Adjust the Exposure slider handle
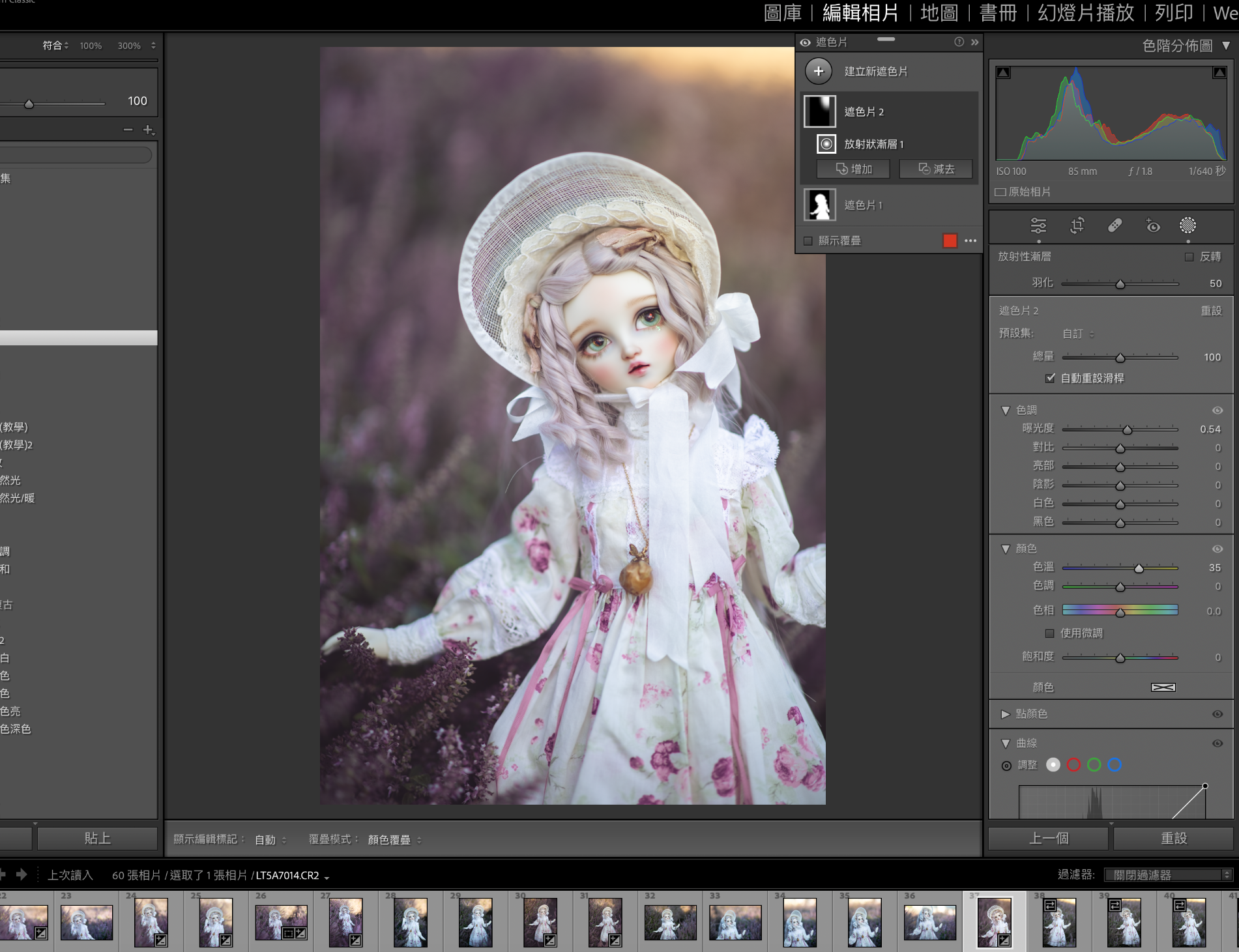The height and width of the screenshot is (952, 1239). pos(1127,429)
